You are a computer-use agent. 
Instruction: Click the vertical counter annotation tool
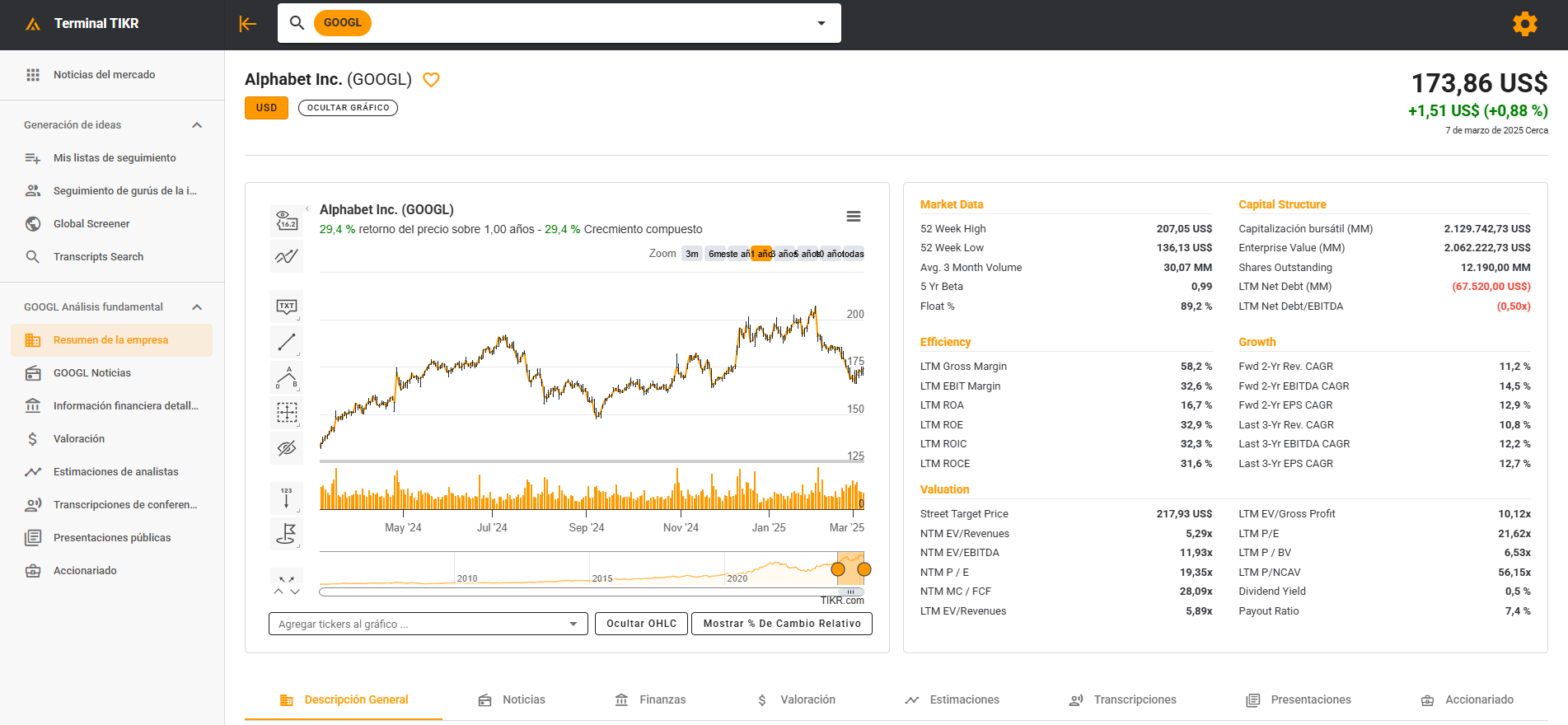(286, 498)
